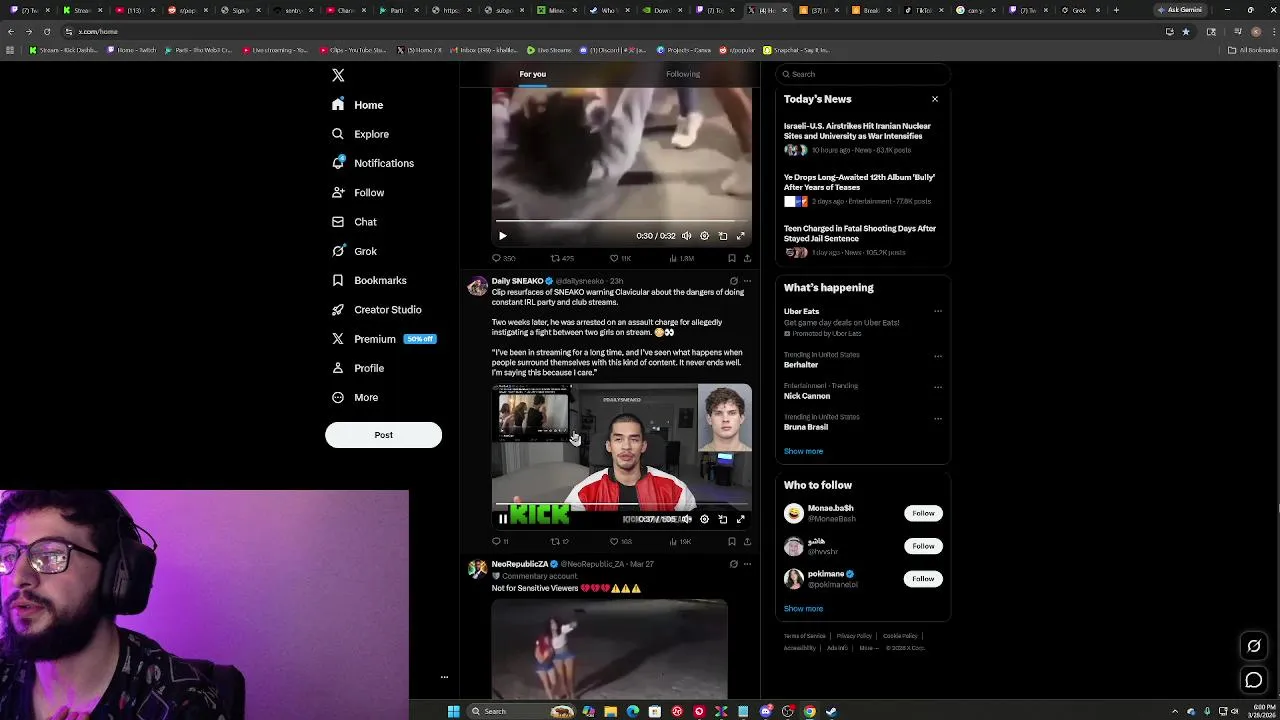Open more options for Nick Cannon trend
Viewport: 1280px width, 720px height.
click(x=938, y=386)
